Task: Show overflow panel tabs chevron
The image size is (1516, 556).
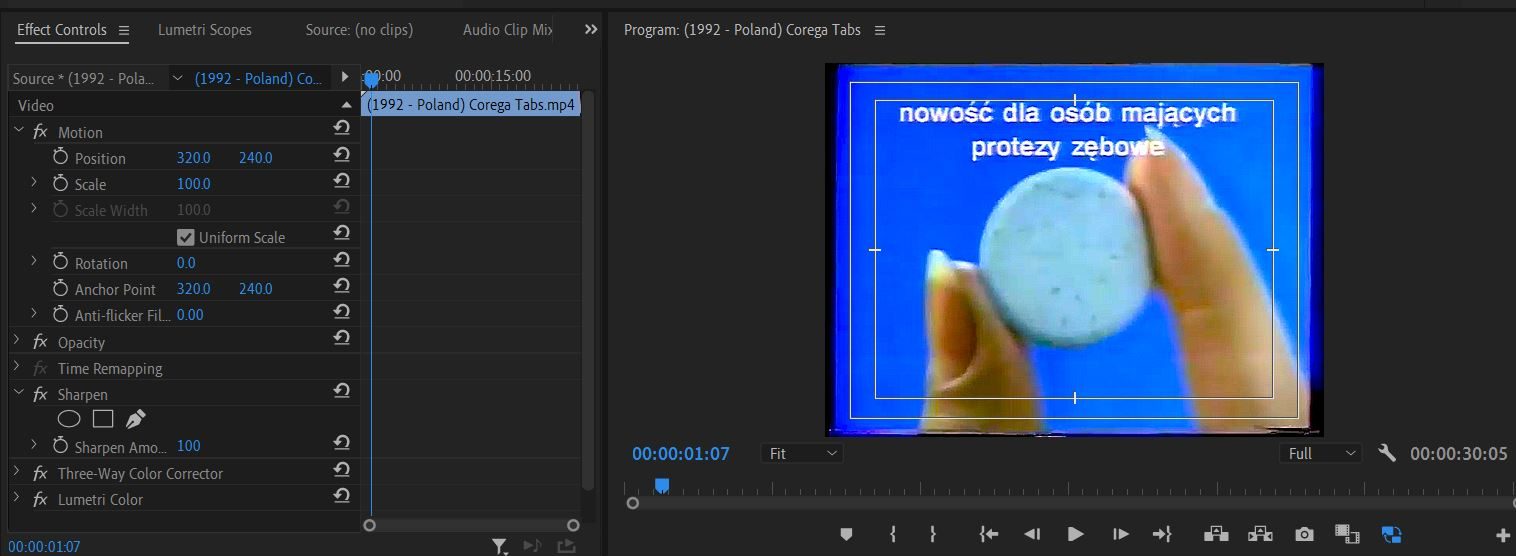Action: 591,30
